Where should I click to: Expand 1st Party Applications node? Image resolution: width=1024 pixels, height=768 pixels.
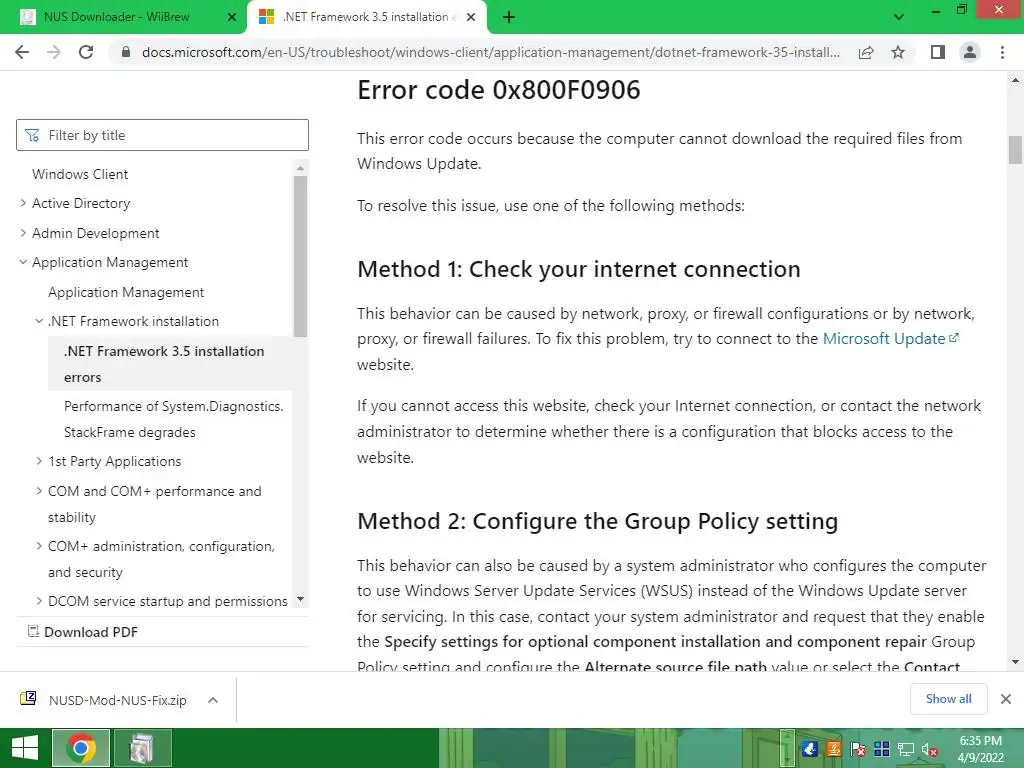point(39,461)
